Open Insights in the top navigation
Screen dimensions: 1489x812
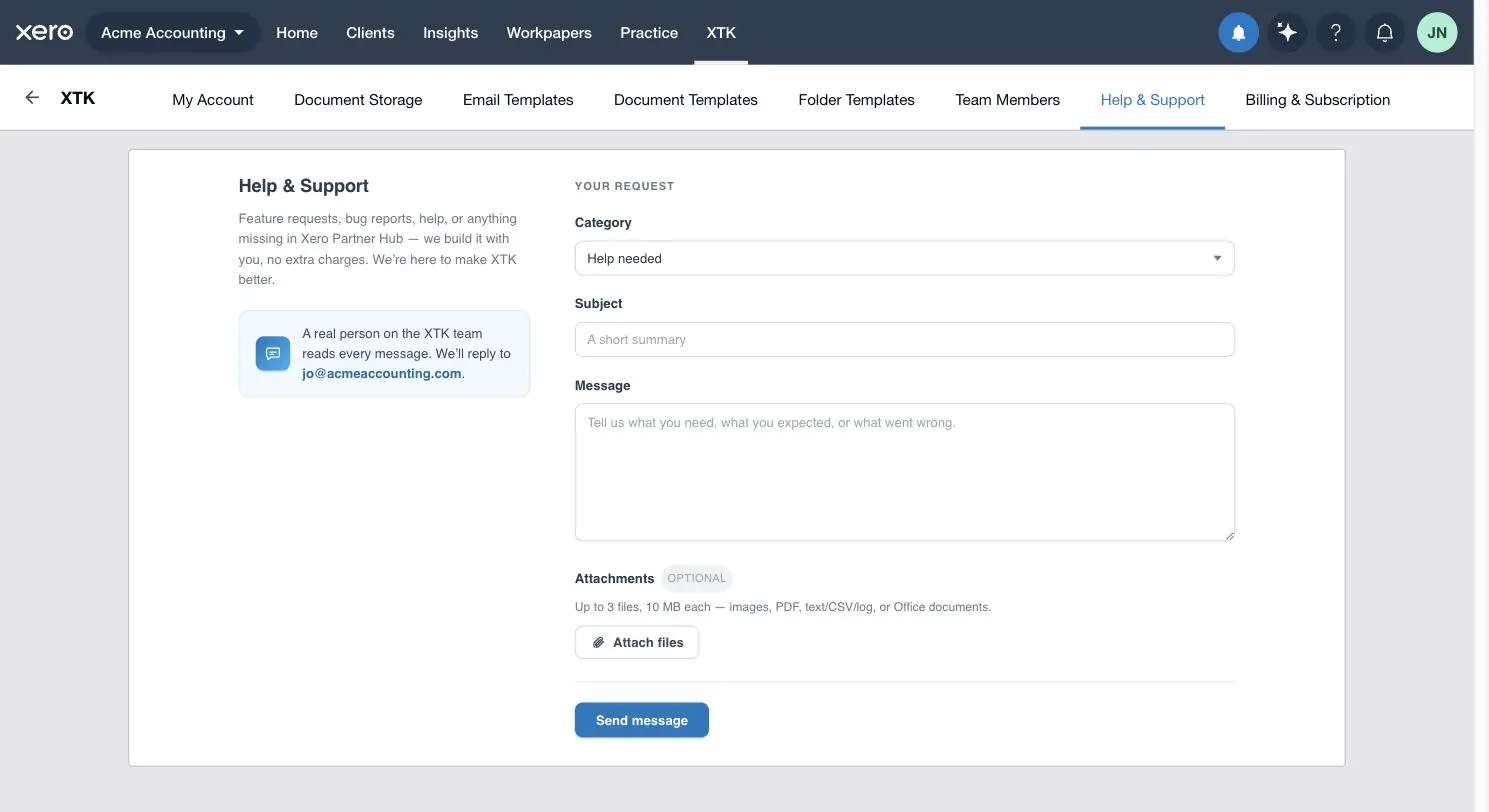[450, 32]
